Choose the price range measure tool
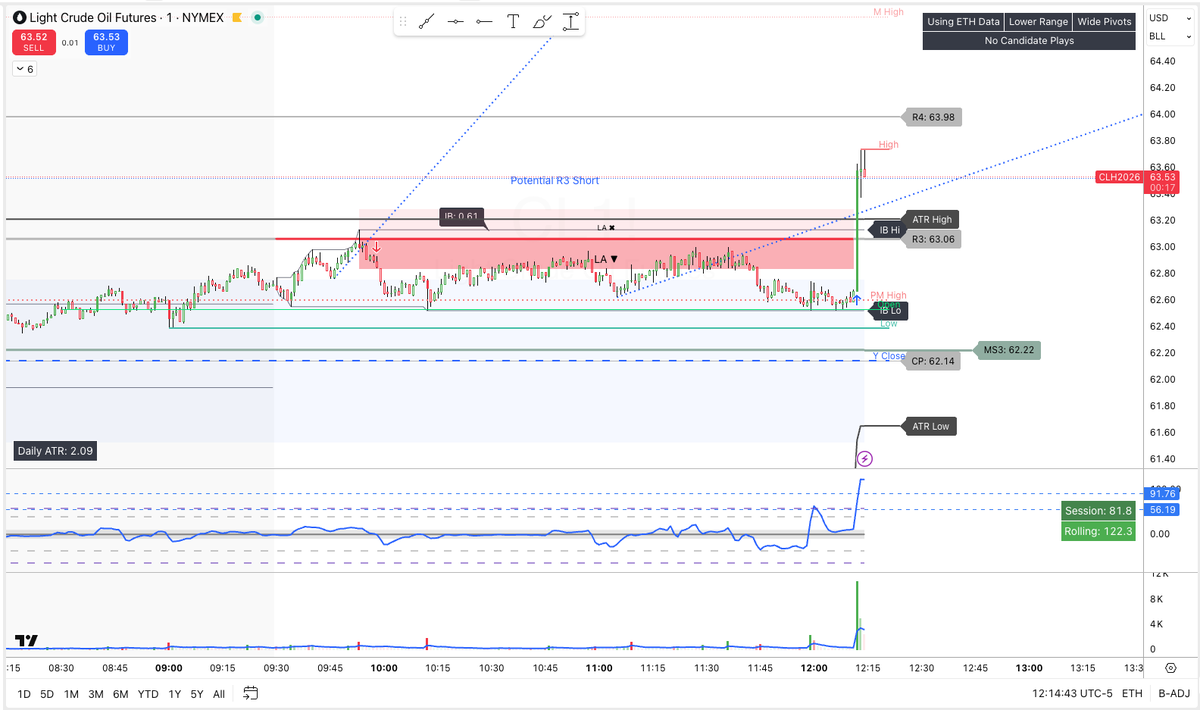 tap(571, 21)
